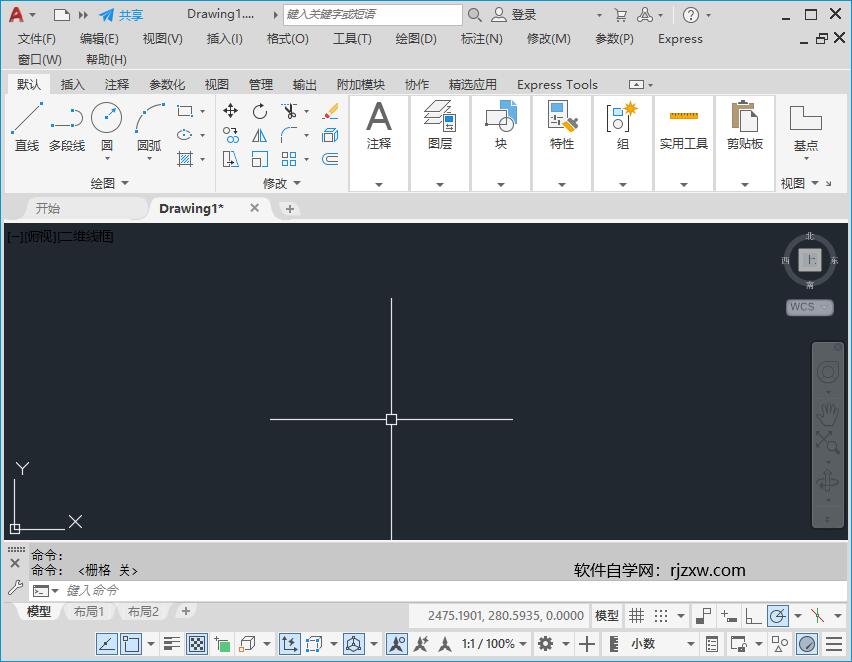852x662 pixels.
Task: Toggle snap mode dotted grid icon
Action: click(661, 616)
